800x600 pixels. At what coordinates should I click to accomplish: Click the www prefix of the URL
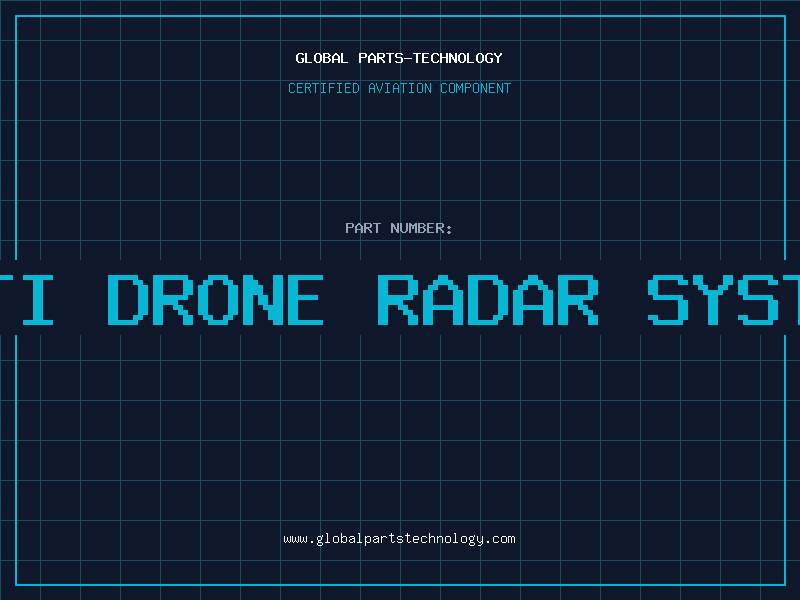tap(295, 540)
